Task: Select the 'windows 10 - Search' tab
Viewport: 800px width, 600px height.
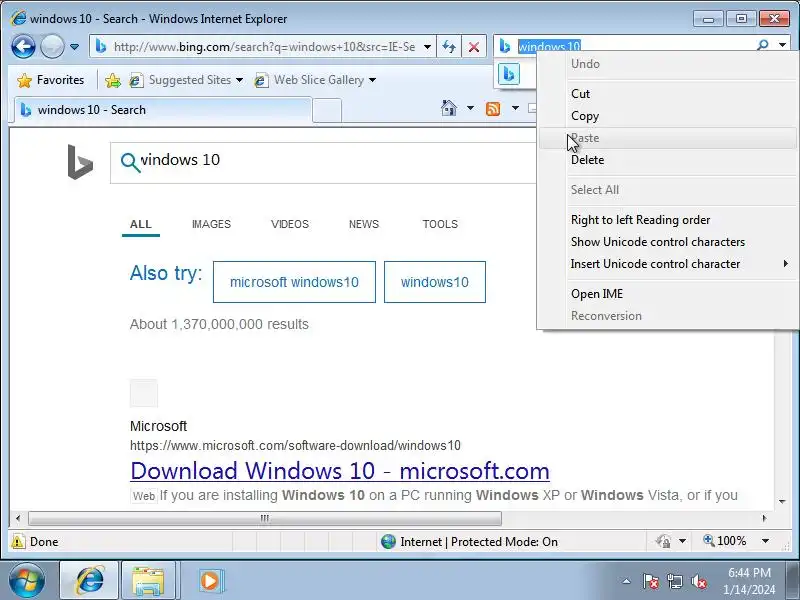Action: tap(163, 110)
